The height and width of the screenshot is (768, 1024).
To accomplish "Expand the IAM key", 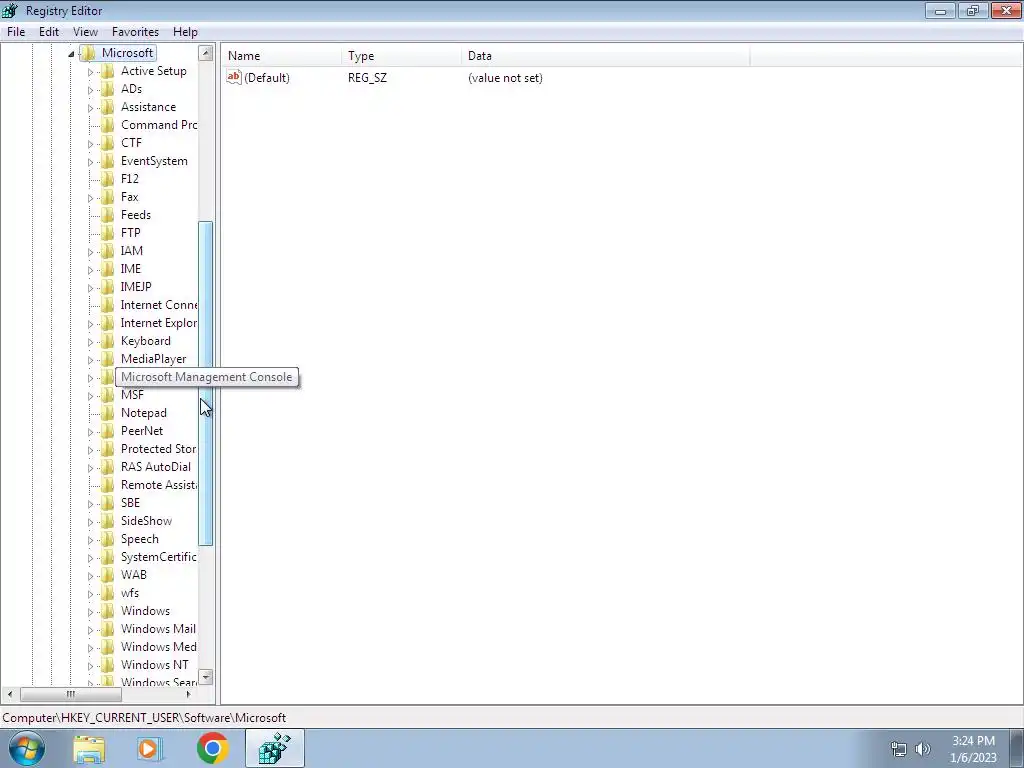I will 90,251.
